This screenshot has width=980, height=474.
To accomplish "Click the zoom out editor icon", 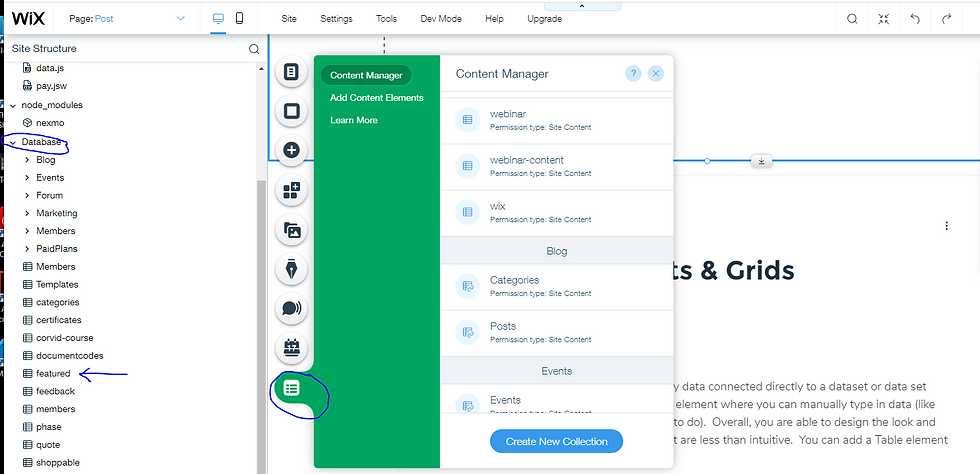I will (x=883, y=19).
